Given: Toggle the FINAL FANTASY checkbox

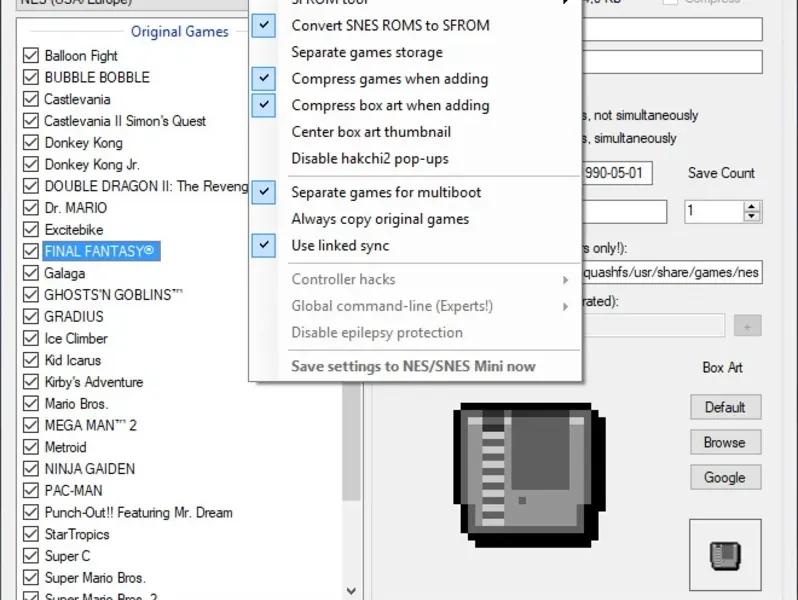Looking at the screenshot, I should click(x=31, y=251).
